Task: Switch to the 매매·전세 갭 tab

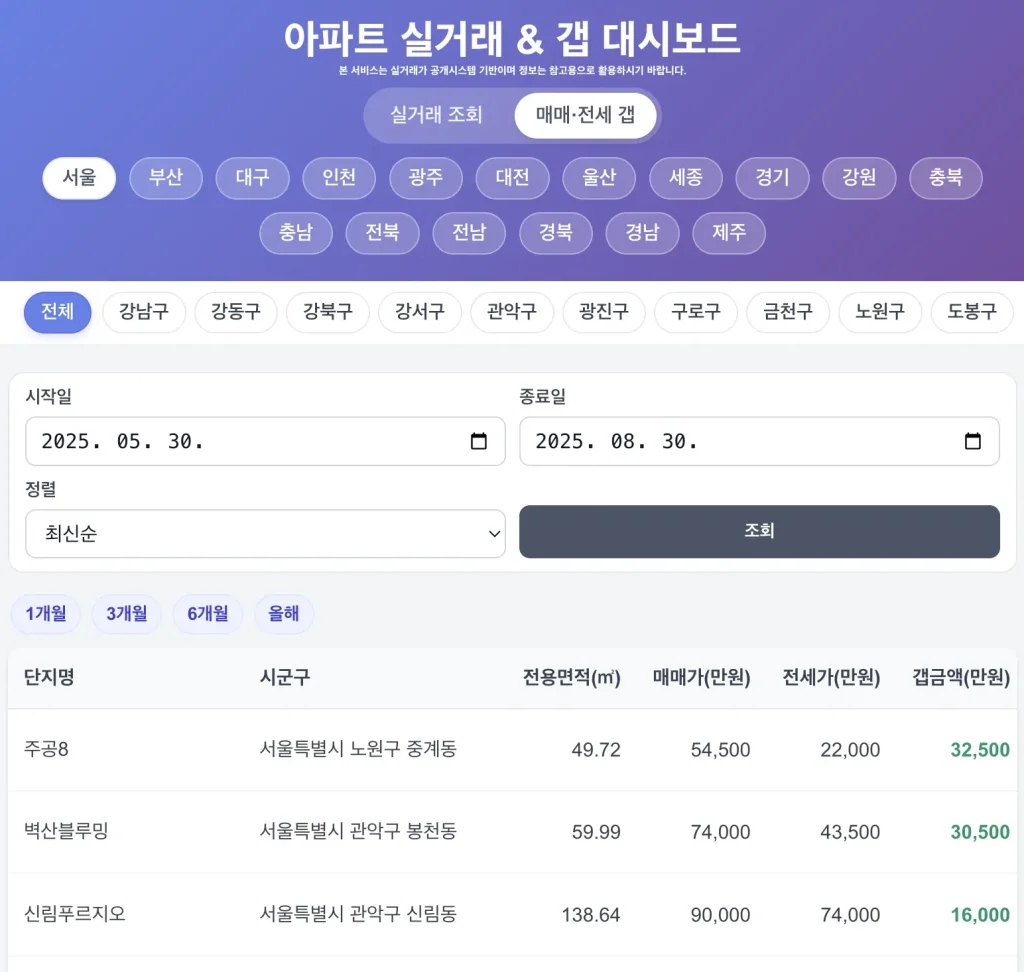Action: pos(585,115)
